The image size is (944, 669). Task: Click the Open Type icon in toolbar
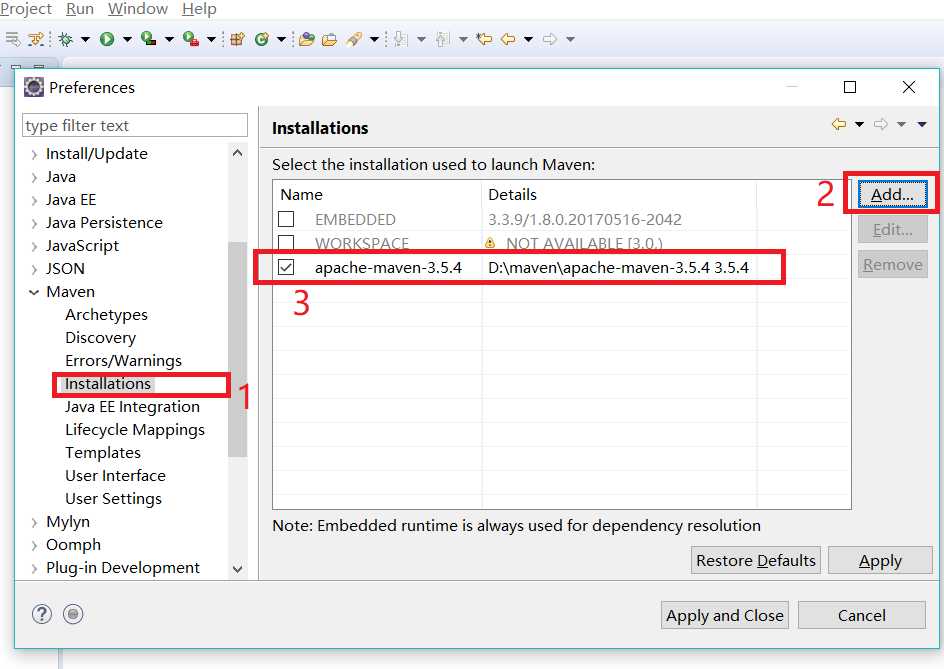tap(306, 39)
